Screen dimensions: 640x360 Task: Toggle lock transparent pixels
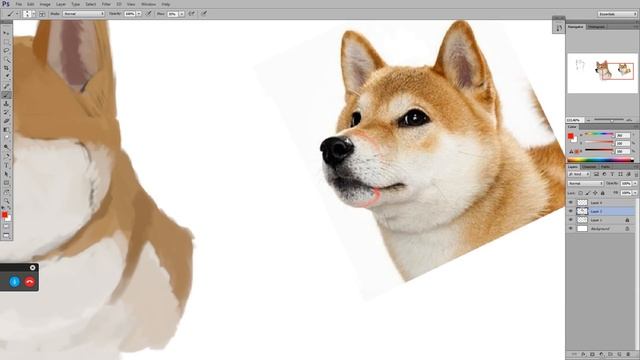point(580,193)
